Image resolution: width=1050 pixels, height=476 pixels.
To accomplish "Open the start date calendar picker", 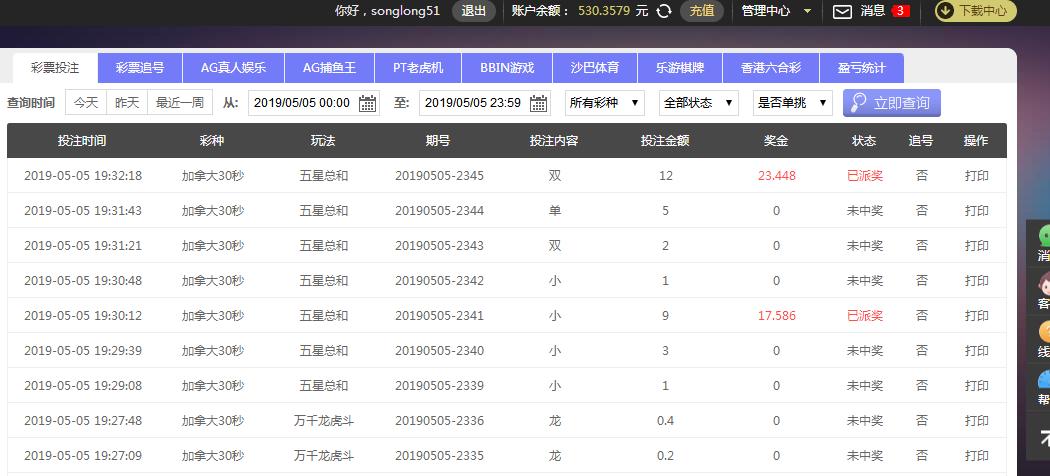I will [x=367, y=103].
